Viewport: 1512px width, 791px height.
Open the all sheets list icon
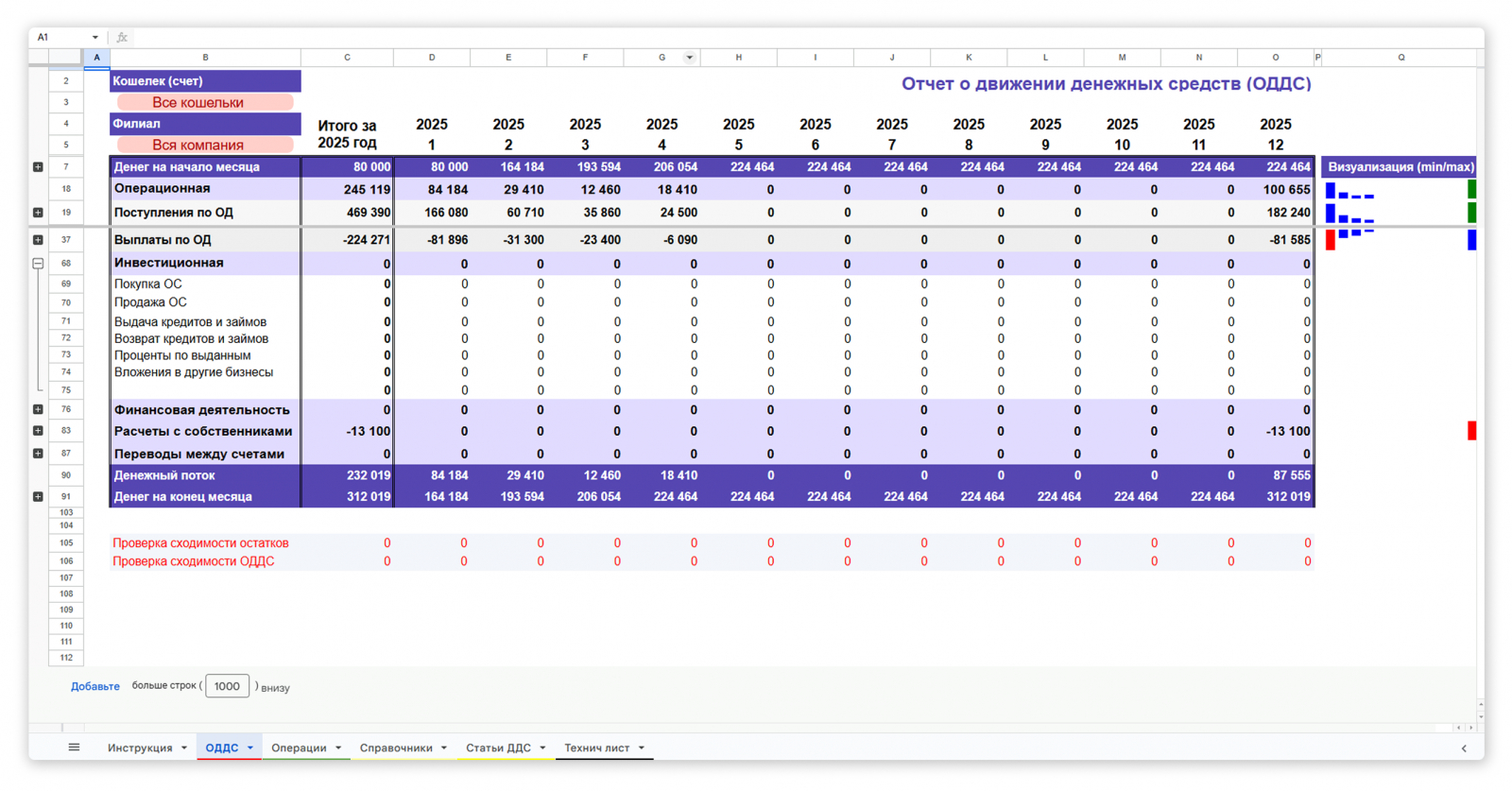pos(74,748)
